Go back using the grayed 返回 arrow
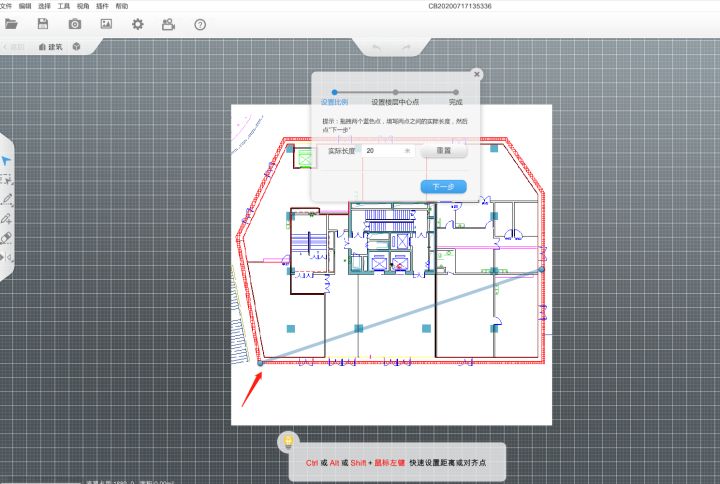 14,47
